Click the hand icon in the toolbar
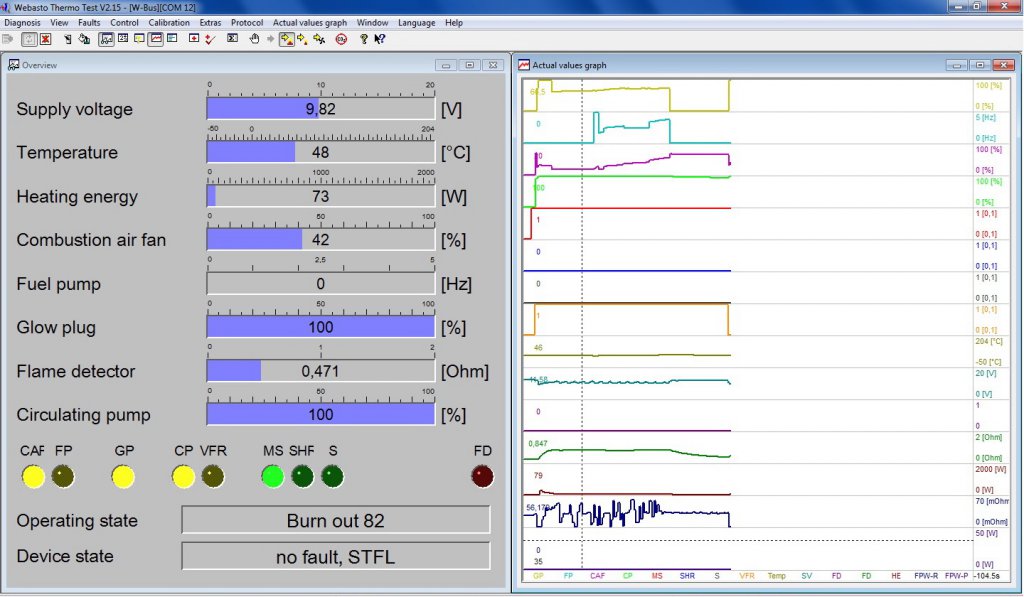 click(x=255, y=39)
